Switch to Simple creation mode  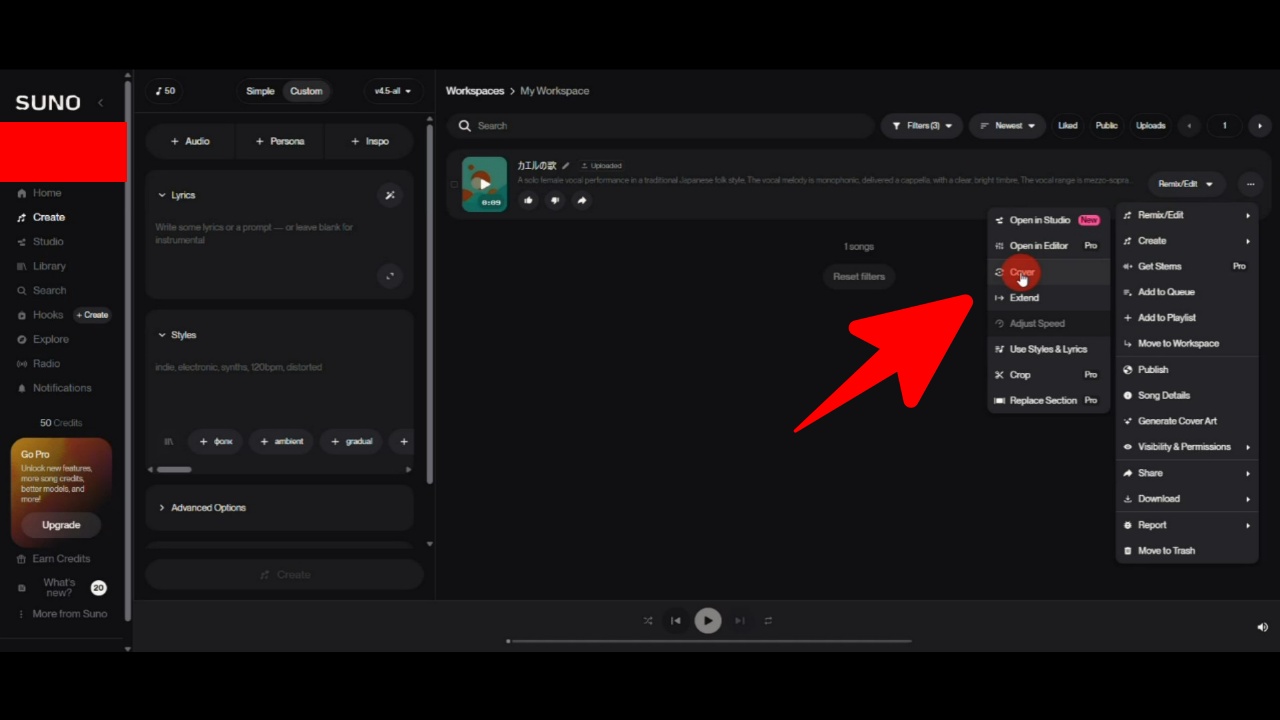(x=260, y=91)
